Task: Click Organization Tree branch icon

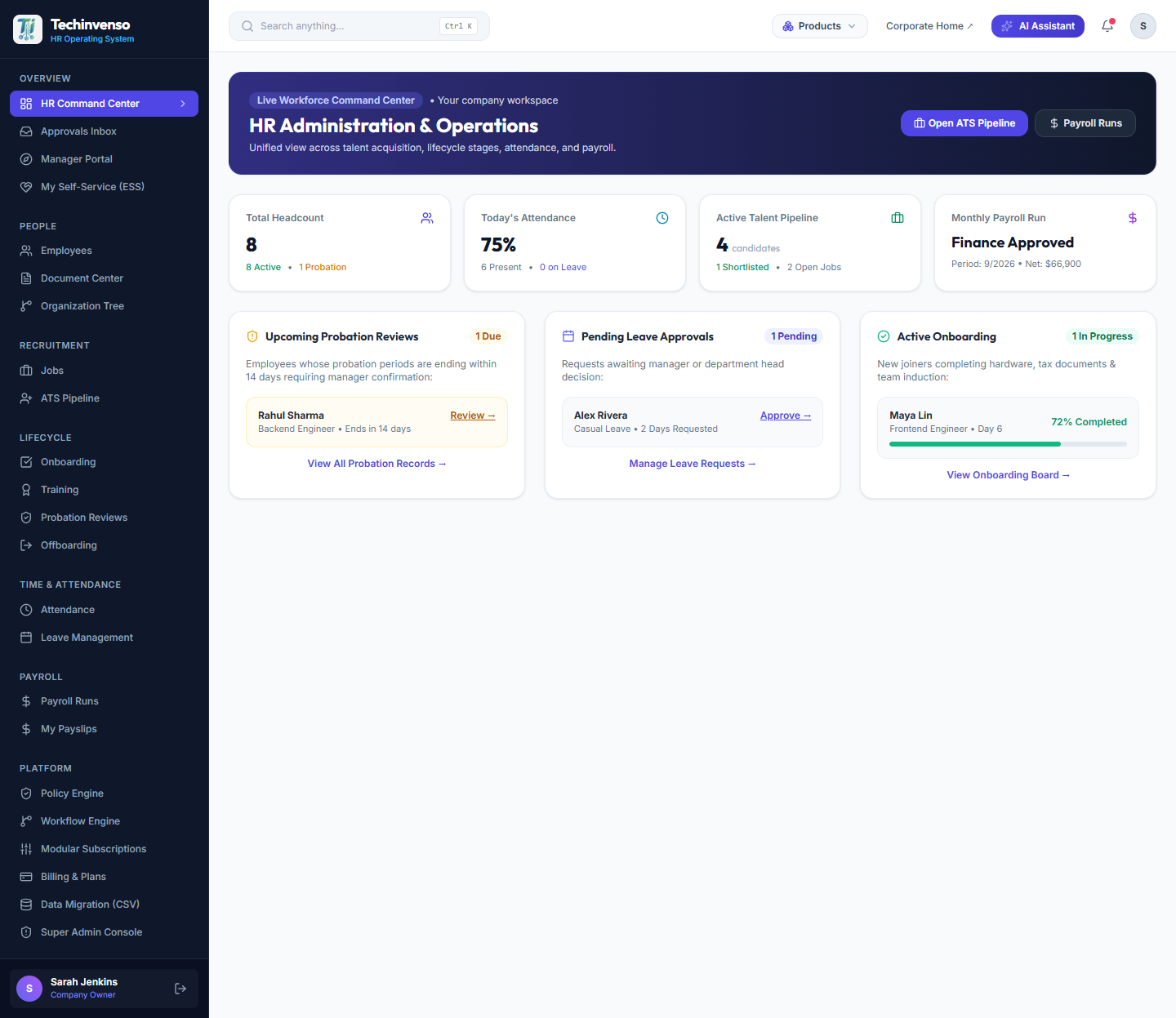Action: coord(26,306)
